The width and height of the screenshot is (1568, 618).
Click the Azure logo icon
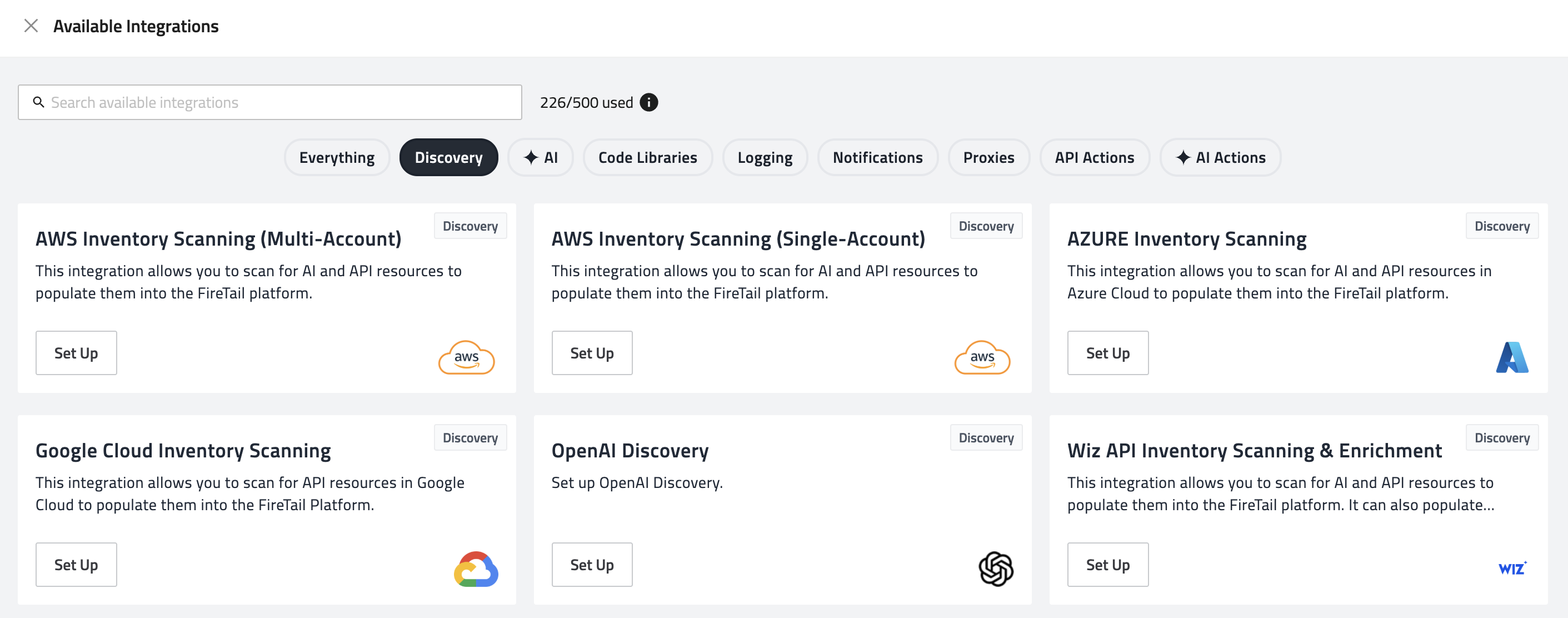coord(1511,357)
